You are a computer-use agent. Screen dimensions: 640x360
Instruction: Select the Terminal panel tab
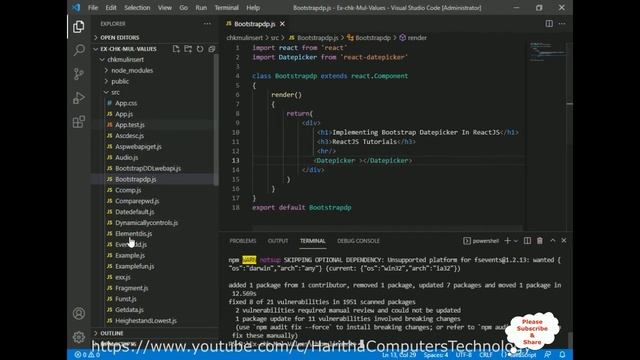pyautogui.click(x=313, y=241)
